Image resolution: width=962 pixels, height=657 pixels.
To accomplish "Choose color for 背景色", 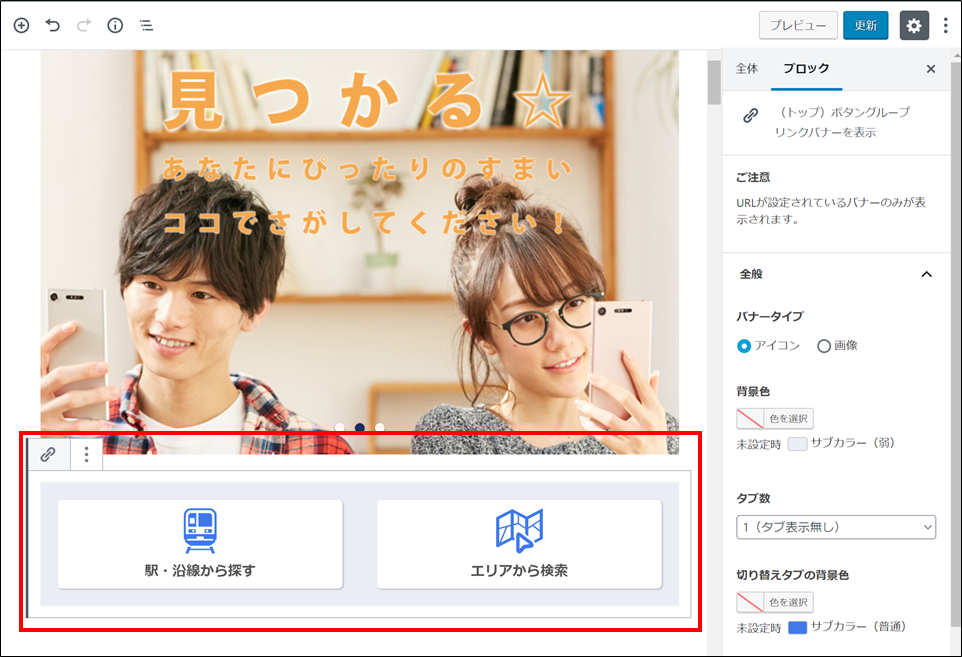I will (775, 418).
